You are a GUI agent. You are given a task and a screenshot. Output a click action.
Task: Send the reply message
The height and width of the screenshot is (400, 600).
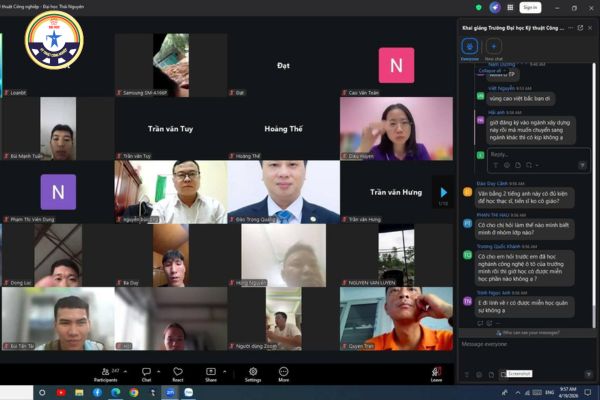pos(582,165)
